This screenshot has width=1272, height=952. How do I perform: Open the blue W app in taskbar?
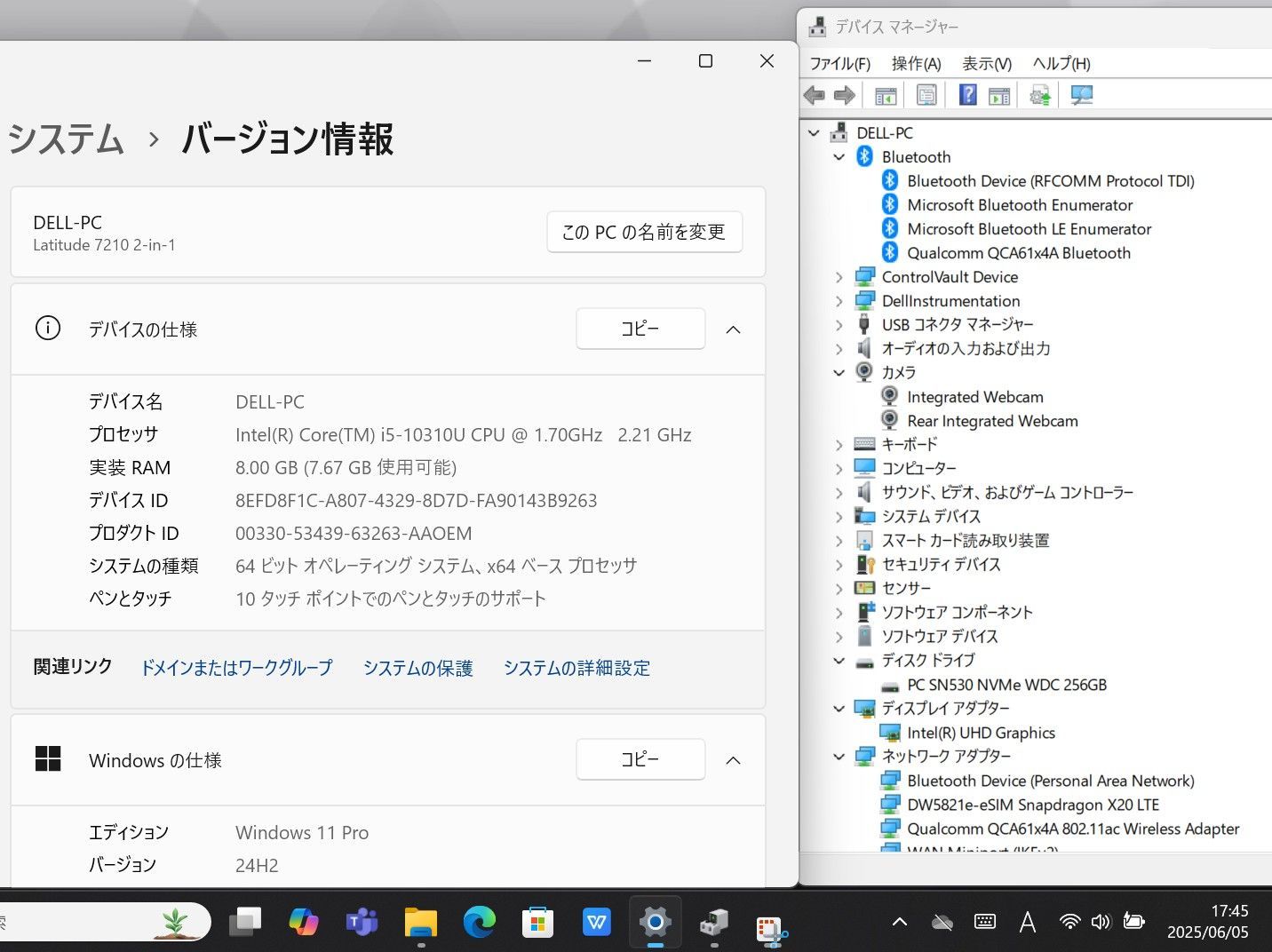click(x=596, y=923)
